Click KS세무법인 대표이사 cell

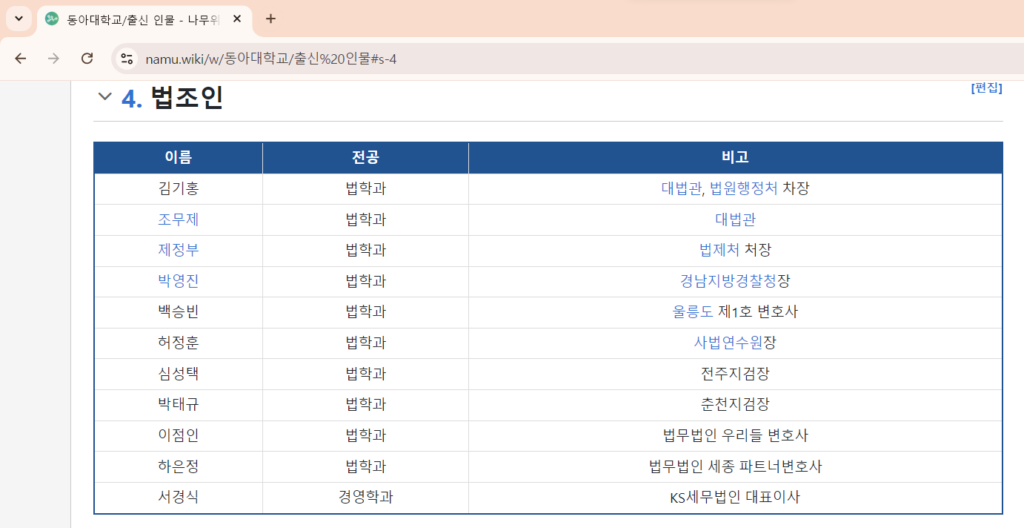point(735,497)
